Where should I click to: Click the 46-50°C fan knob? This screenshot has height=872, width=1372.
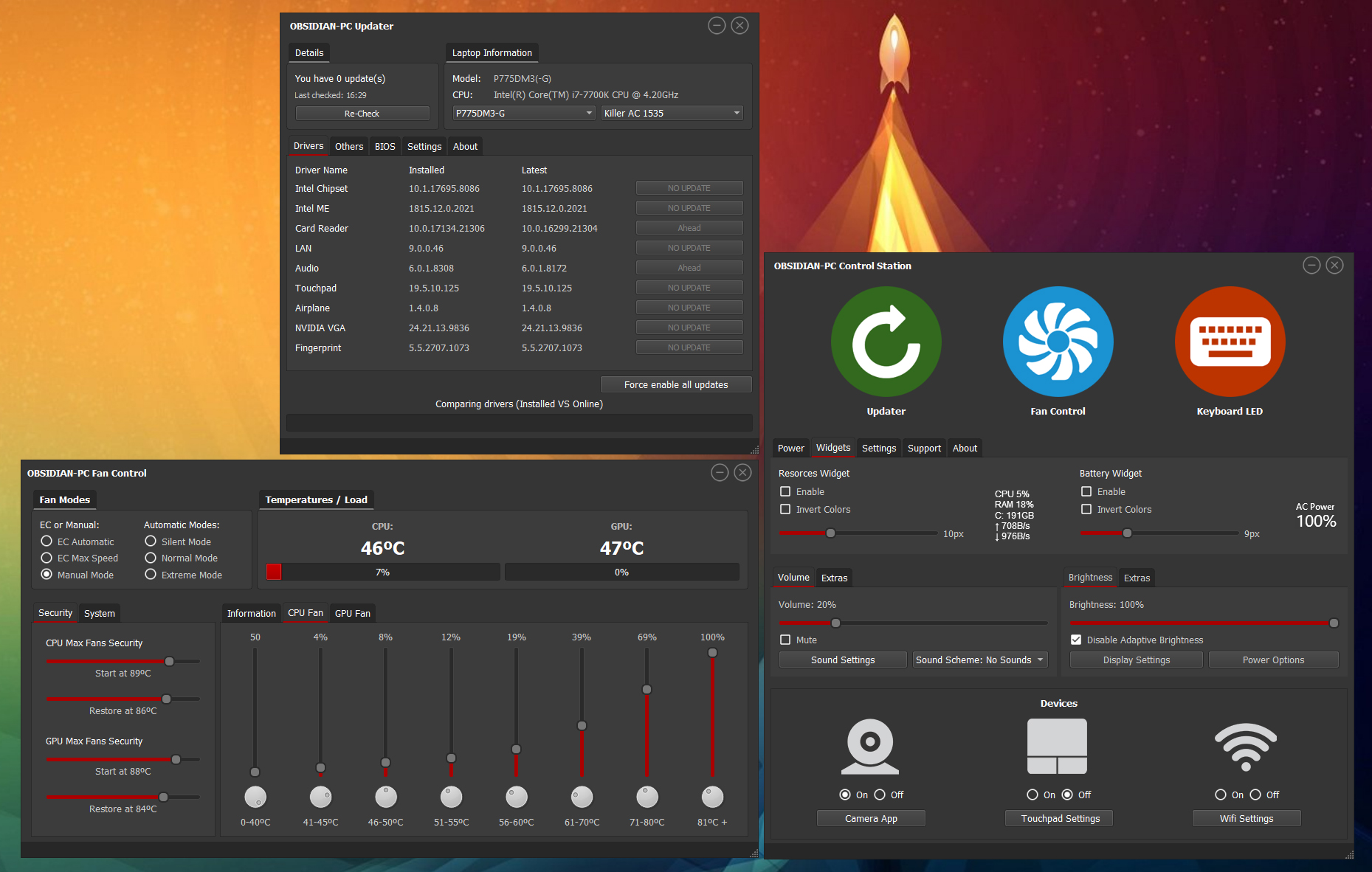(x=386, y=797)
